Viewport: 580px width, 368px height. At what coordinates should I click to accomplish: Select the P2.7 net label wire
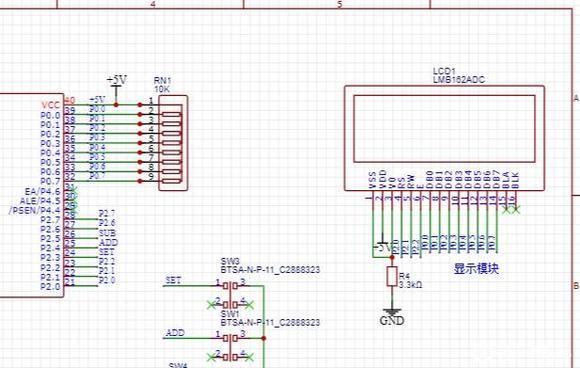point(107,214)
